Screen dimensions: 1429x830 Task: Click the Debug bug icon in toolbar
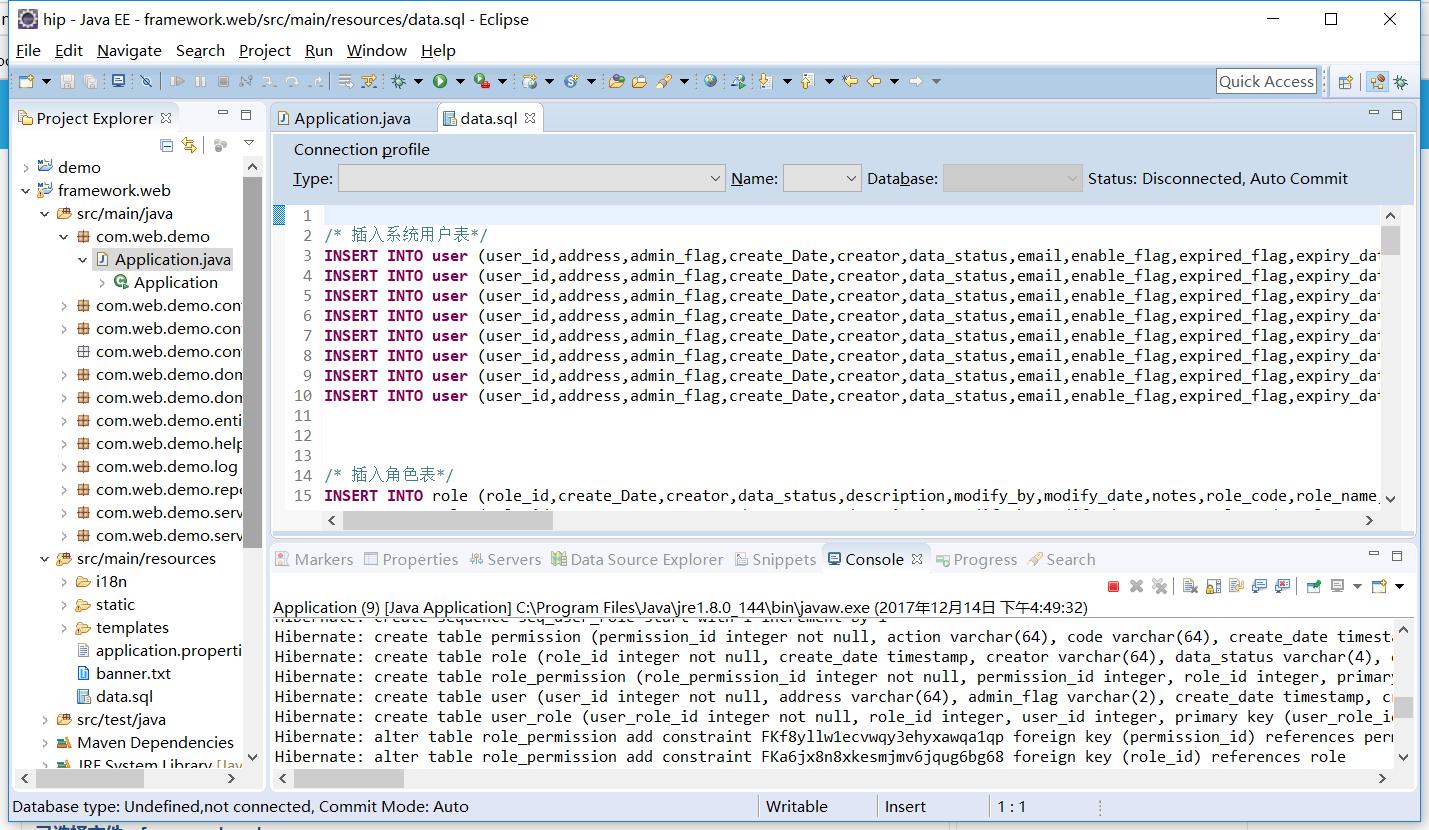coord(399,81)
